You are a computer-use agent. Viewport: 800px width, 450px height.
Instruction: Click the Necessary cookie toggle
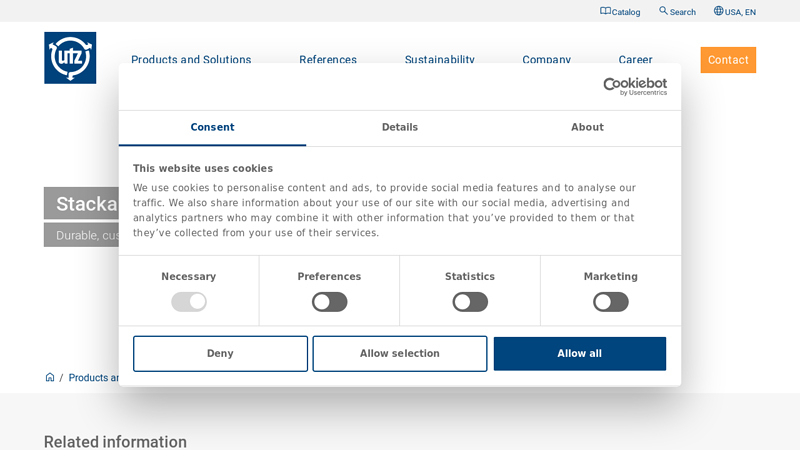click(189, 302)
